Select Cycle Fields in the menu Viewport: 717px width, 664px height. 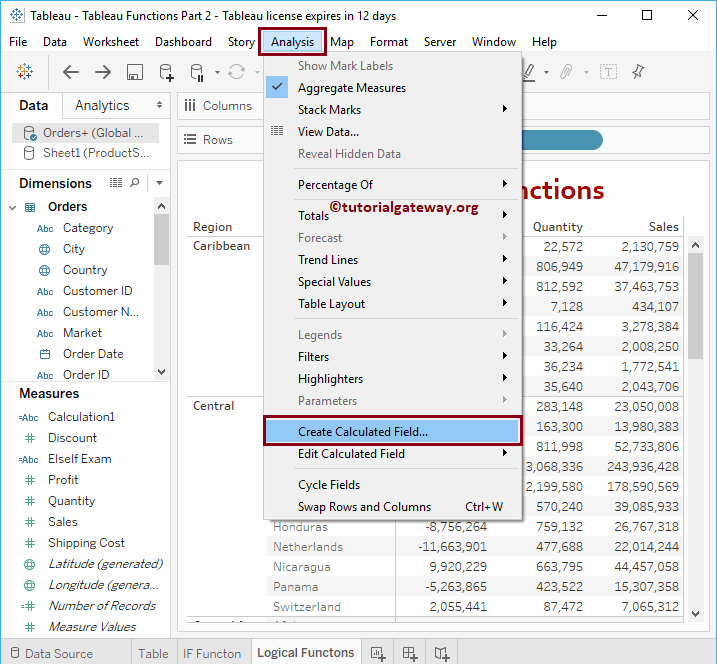pos(393,484)
